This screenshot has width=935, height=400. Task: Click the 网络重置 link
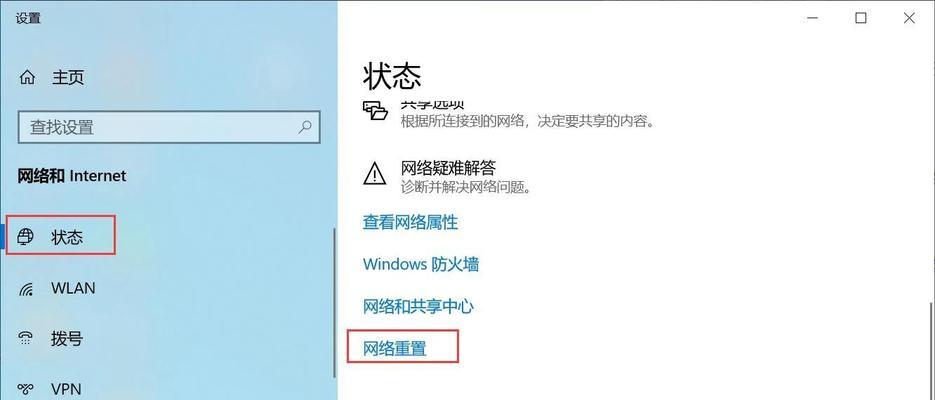pyautogui.click(x=395, y=348)
